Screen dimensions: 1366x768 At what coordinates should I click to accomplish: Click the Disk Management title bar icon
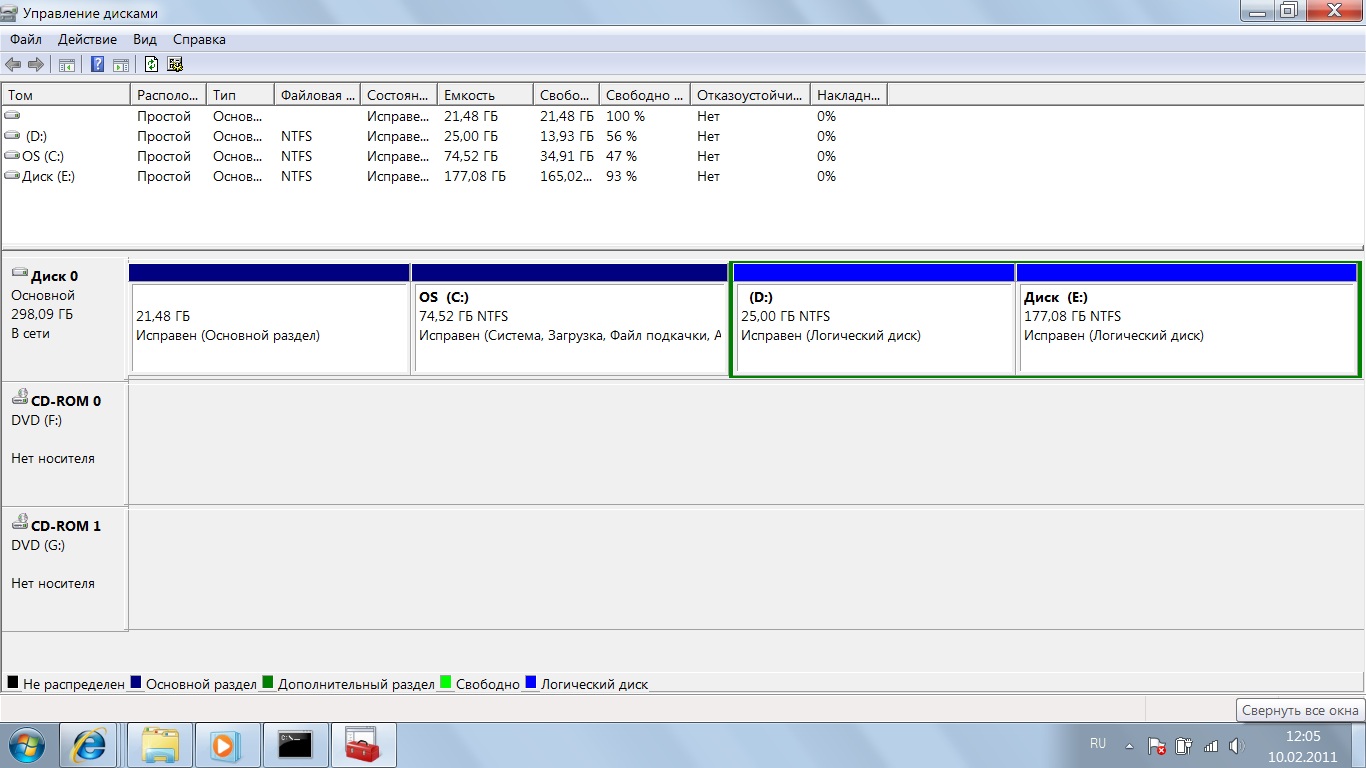click(11, 13)
